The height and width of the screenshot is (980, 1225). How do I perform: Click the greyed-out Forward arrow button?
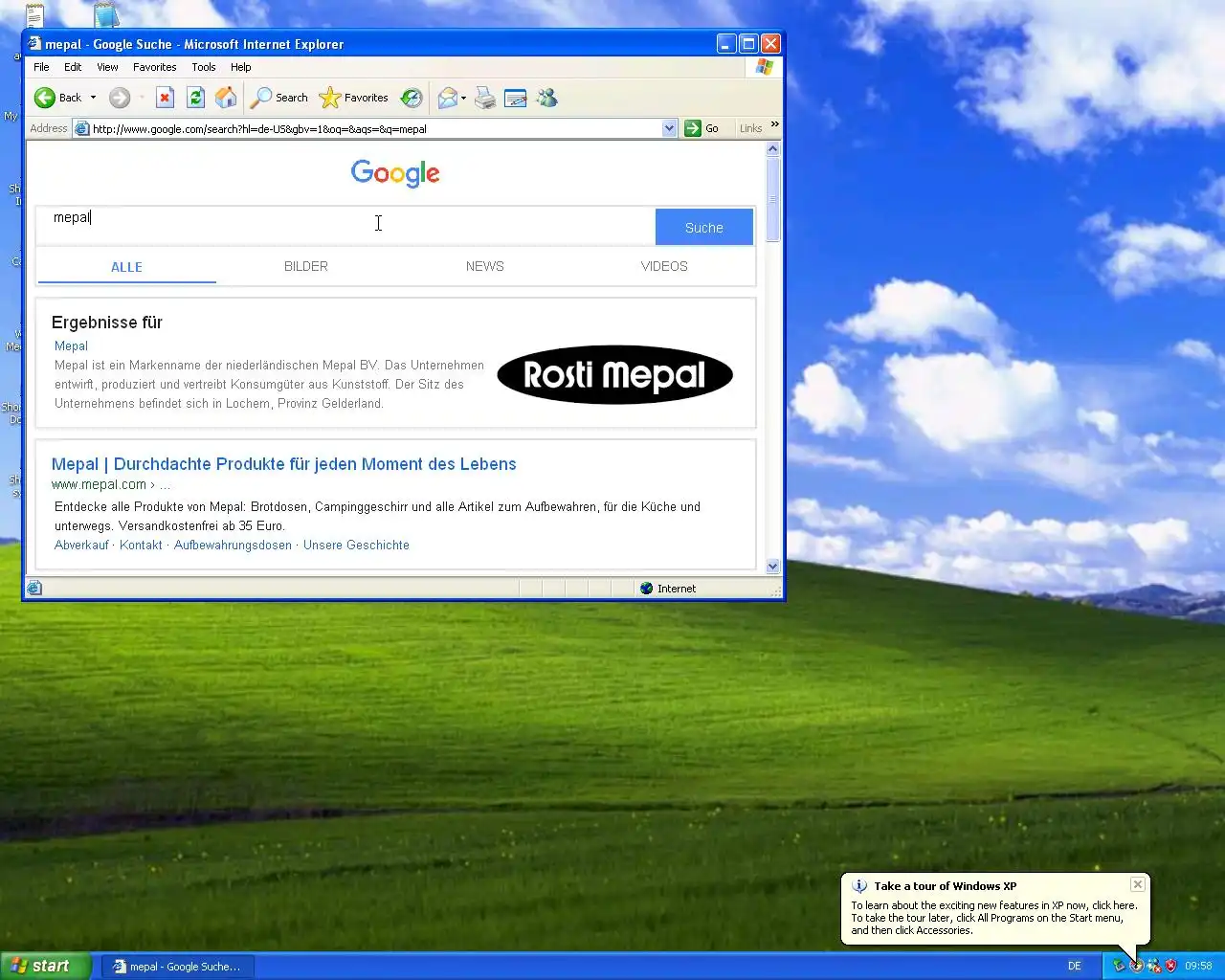(x=120, y=98)
